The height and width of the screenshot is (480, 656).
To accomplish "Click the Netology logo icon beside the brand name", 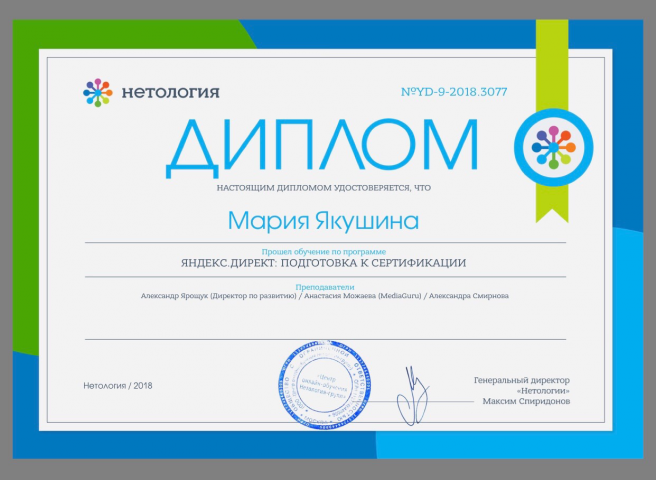I will [x=98, y=92].
